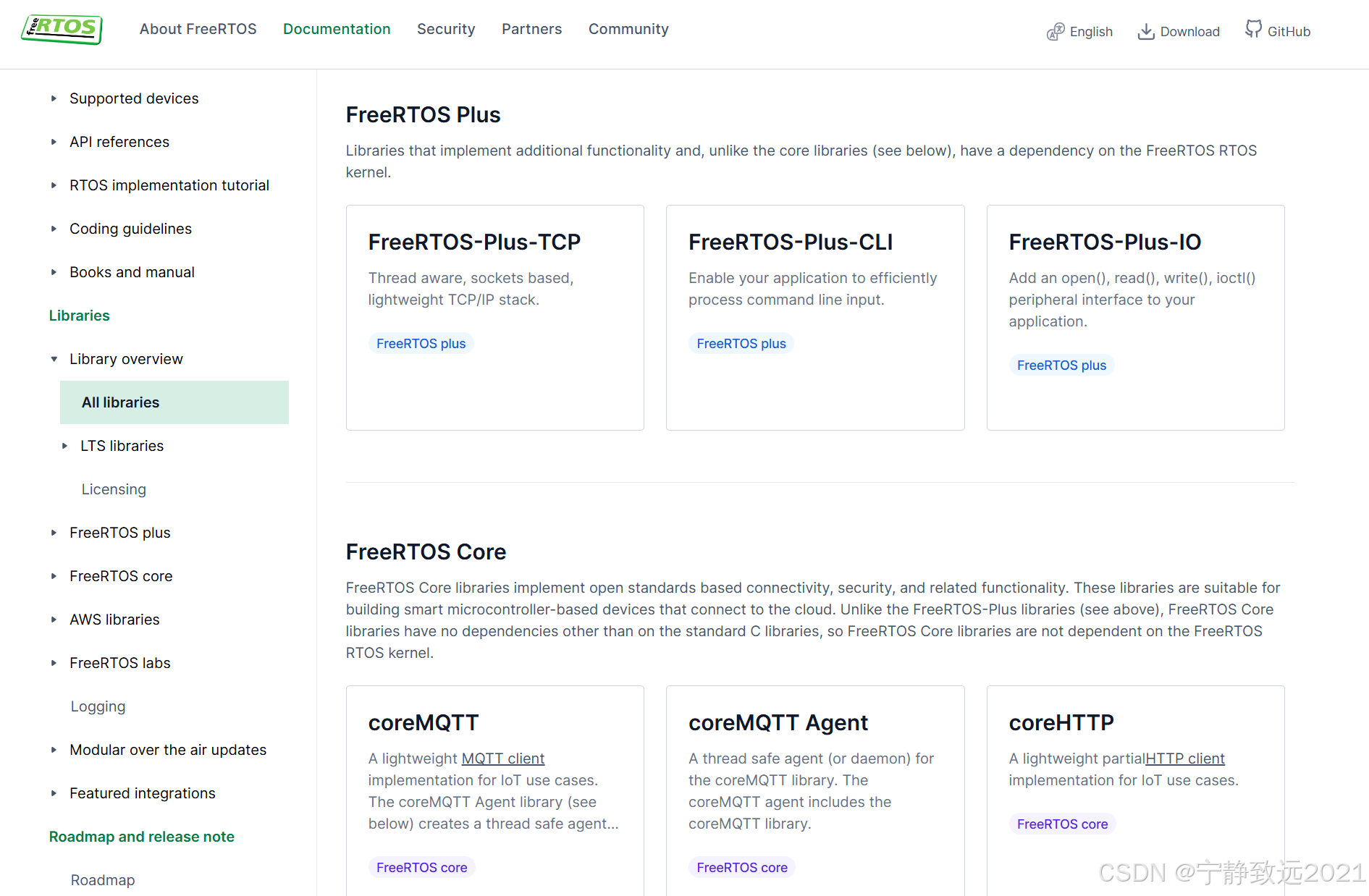Click FreeRTOS core tag under coreHTTP

(x=1062, y=824)
